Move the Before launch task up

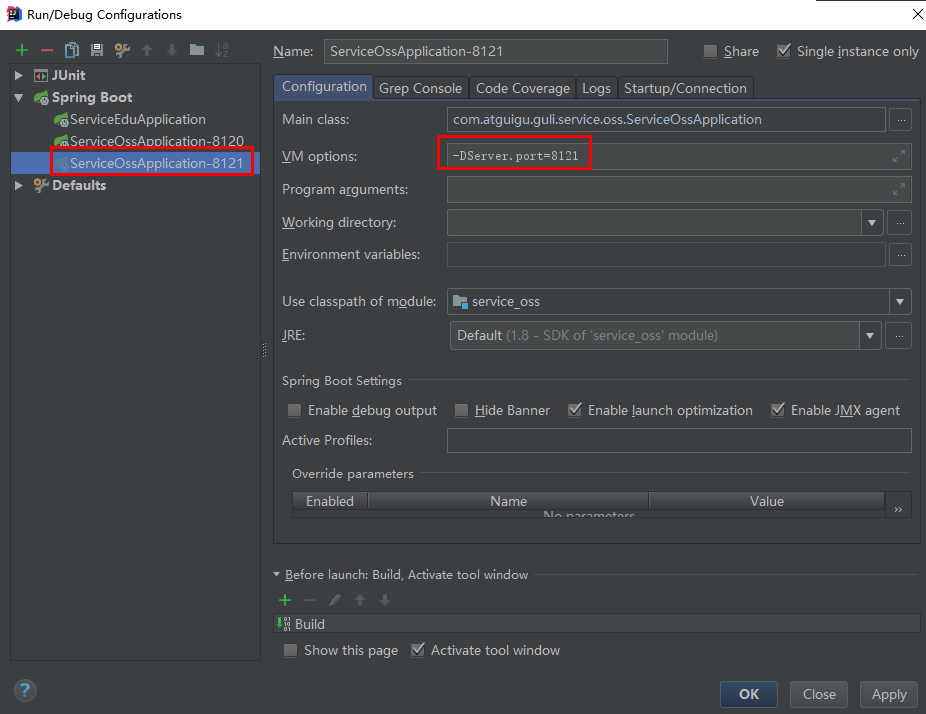click(x=360, y=601)
